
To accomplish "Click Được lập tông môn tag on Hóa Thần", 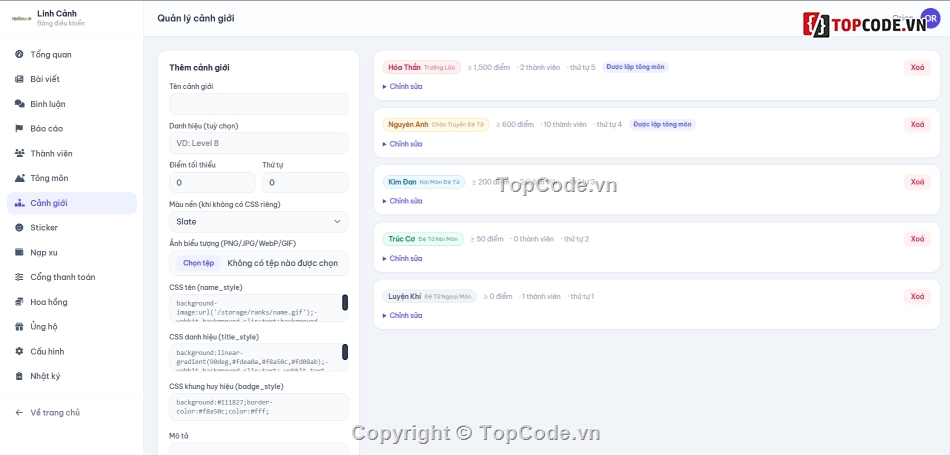I will [x=636, y=67].
